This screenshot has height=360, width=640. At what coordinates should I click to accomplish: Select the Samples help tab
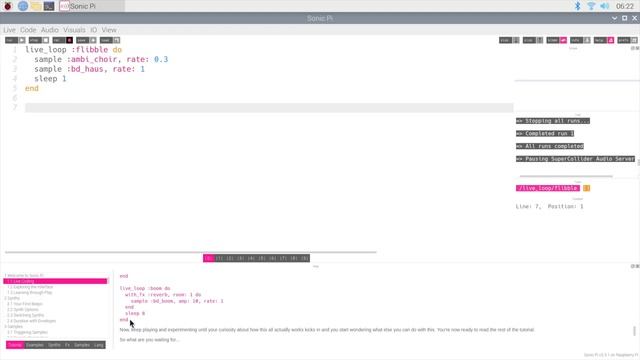[x=82, y=345]
